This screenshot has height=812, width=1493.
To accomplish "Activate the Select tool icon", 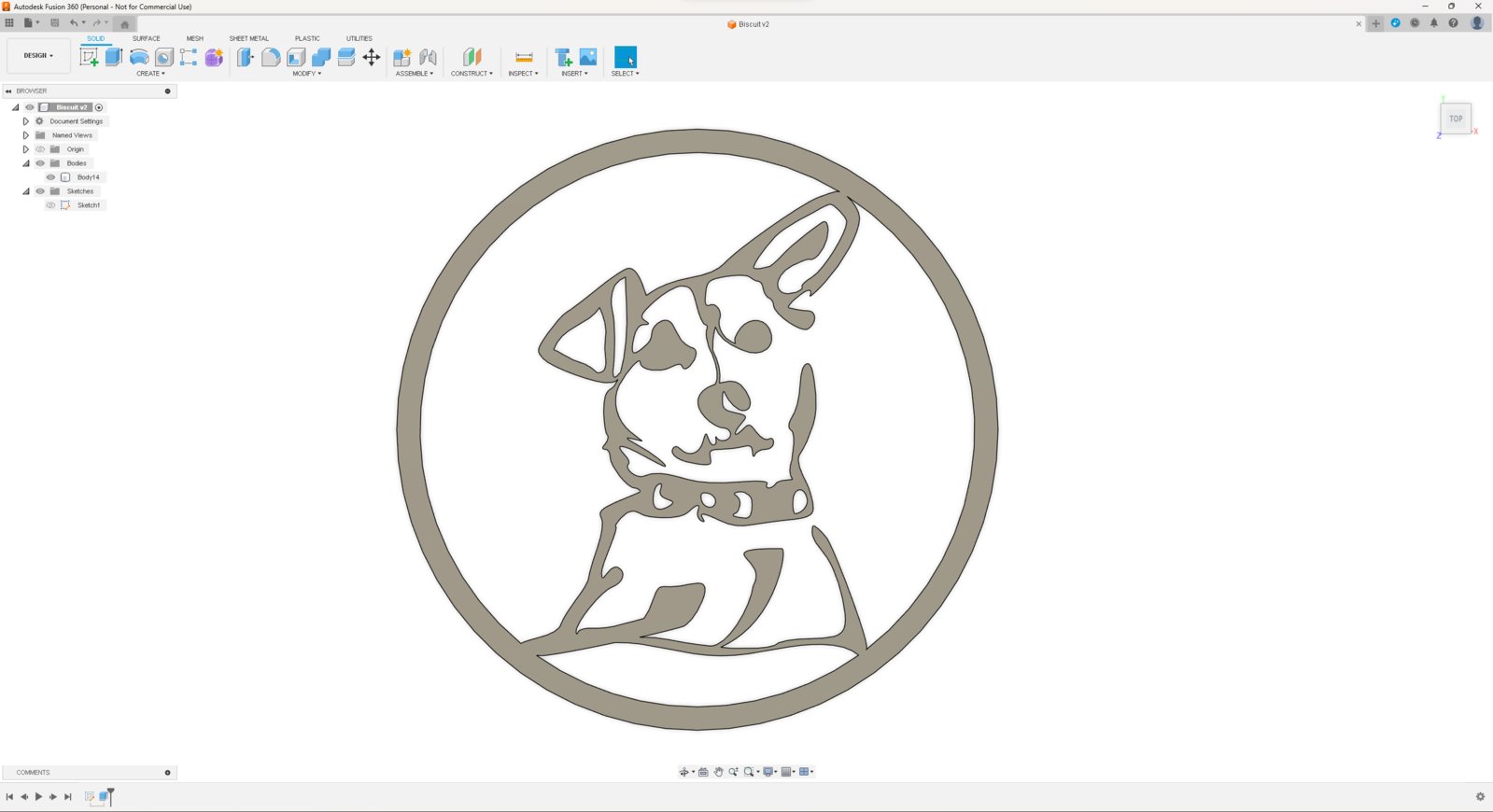I will click(626, 57).
